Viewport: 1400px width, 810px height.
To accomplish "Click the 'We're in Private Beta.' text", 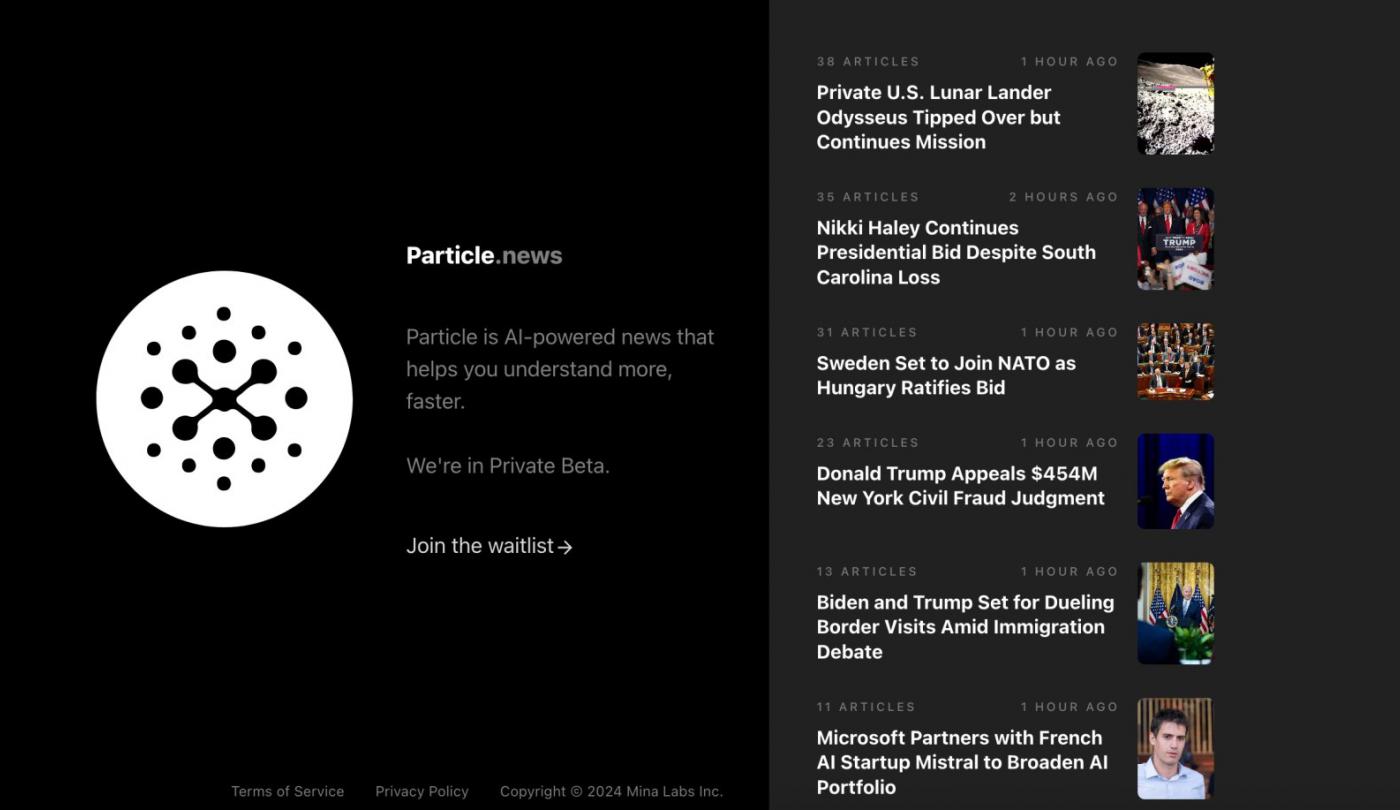I will coord(508,465).
